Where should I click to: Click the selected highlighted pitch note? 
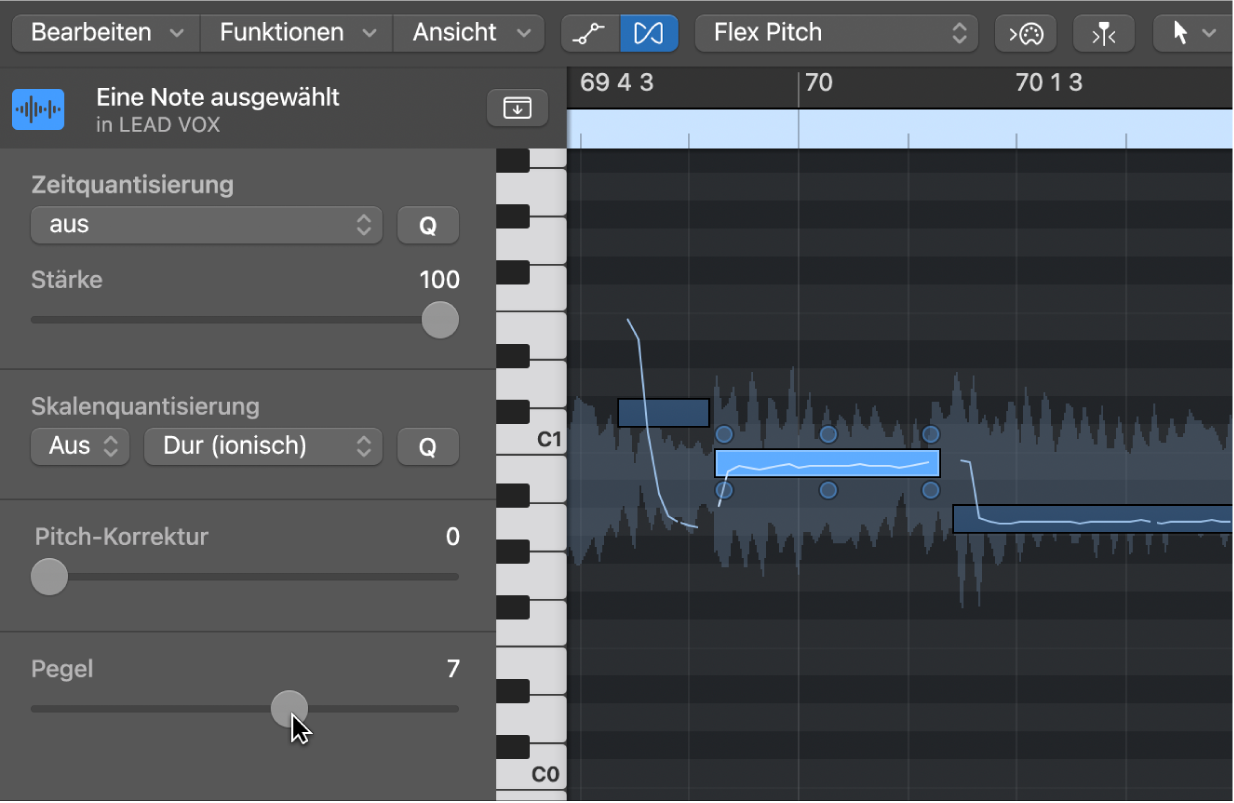827,463
